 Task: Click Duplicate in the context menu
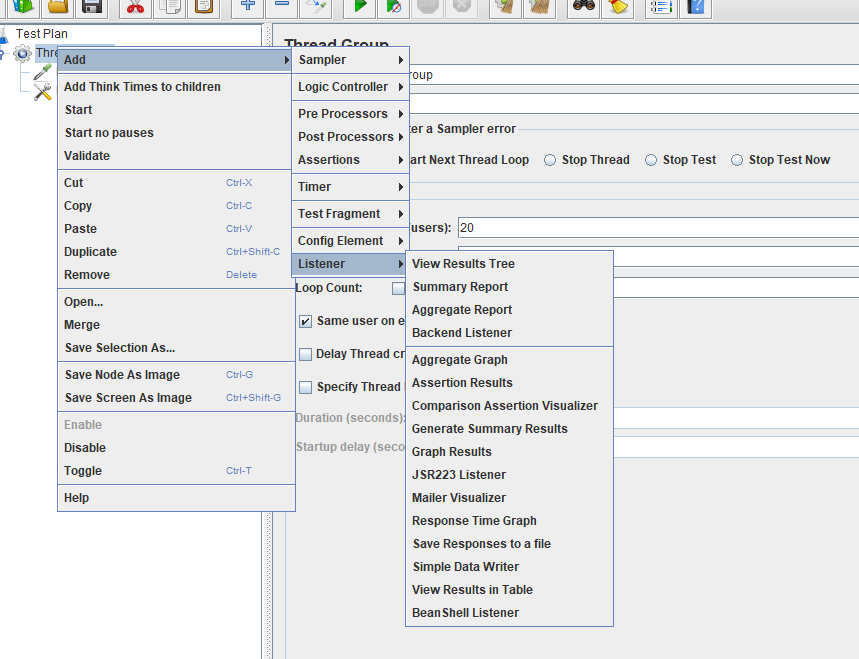(x=175, y=251)
